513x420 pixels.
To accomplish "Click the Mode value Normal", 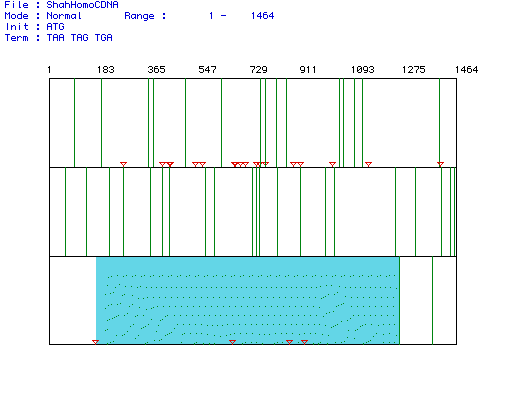I will [x=64, y=16].
